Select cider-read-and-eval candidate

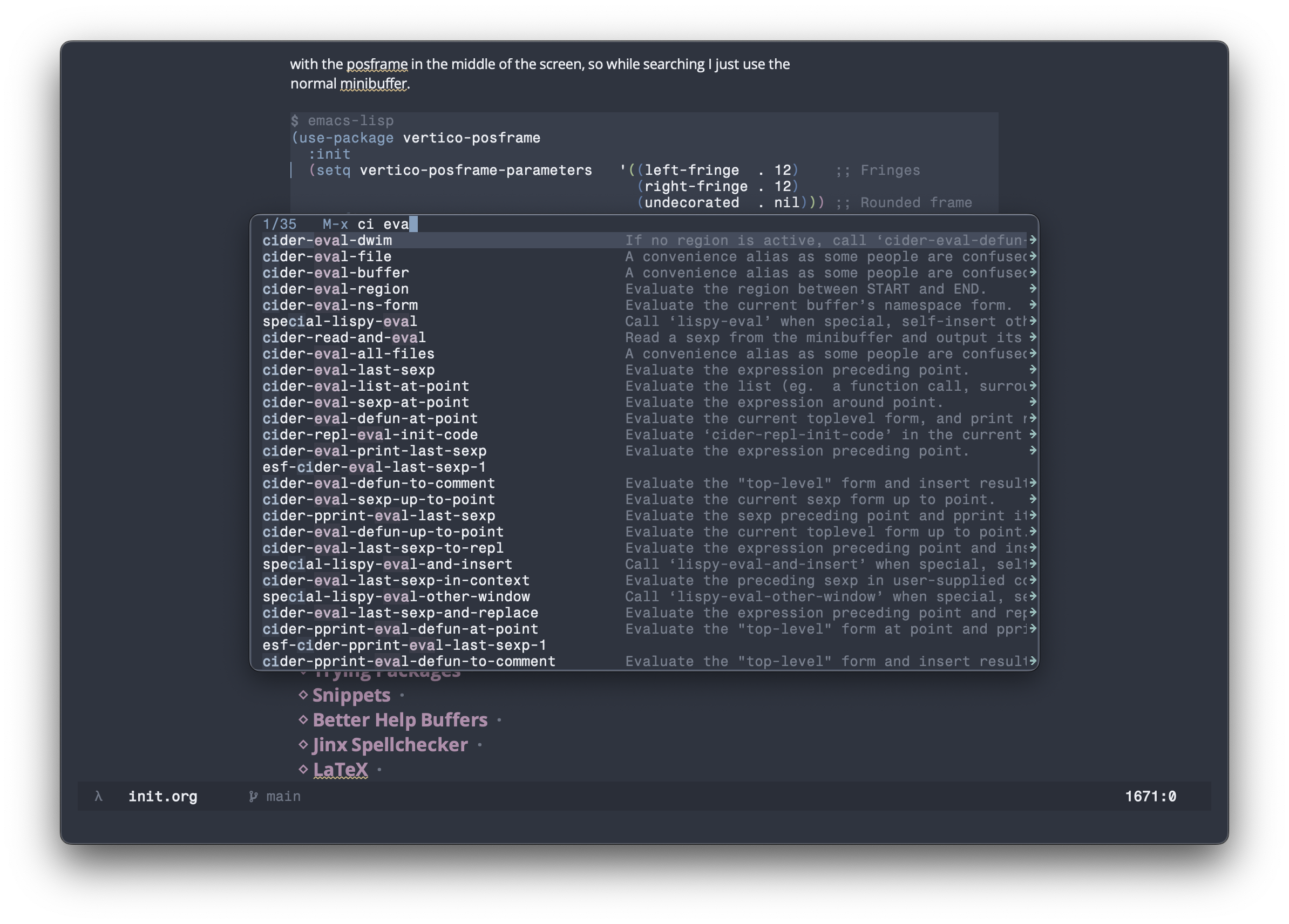point(644,337)
